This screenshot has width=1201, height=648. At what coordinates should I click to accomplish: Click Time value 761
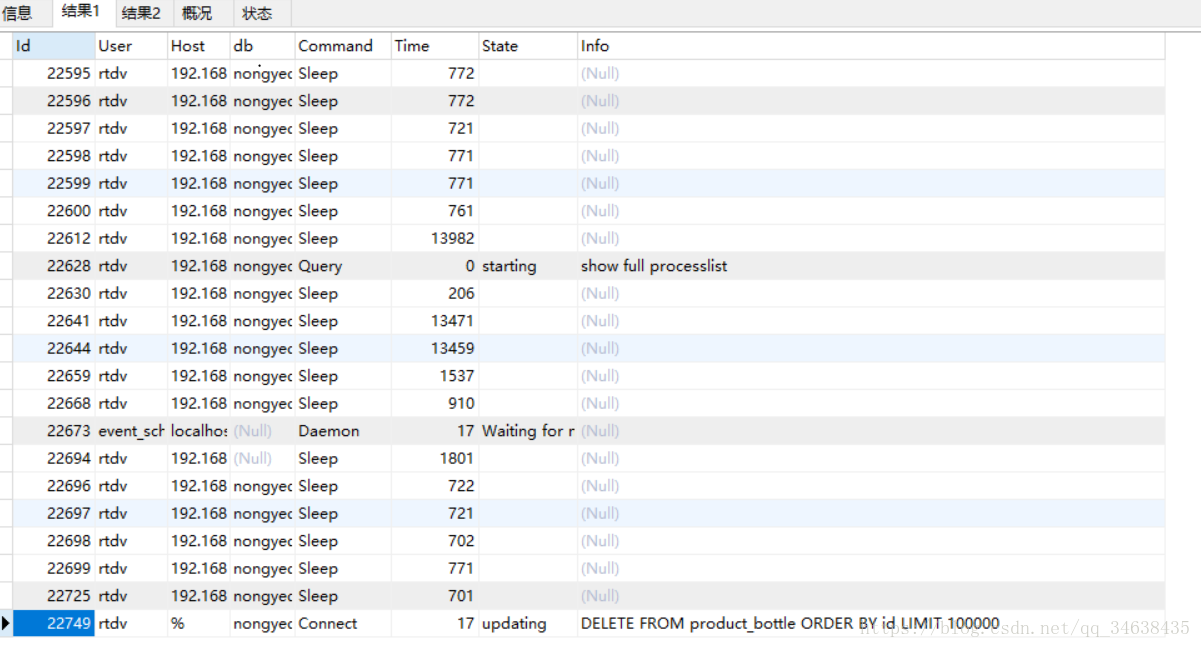(x=435, y=211)
